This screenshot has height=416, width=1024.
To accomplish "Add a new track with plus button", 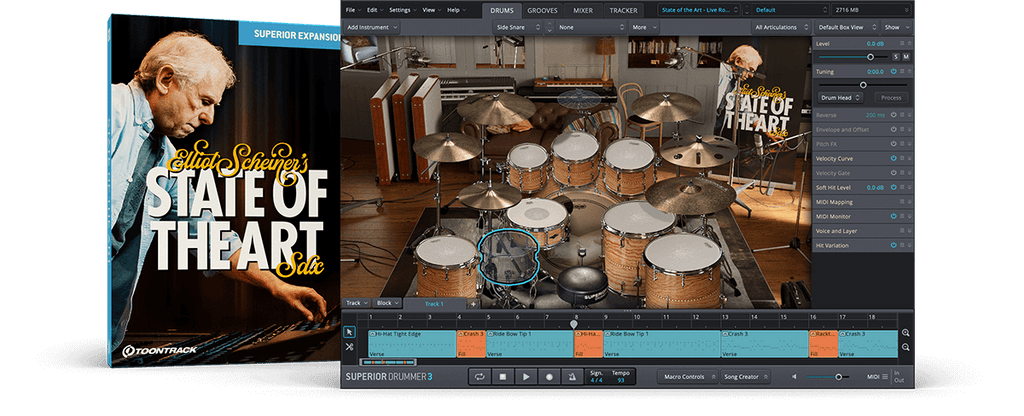I will click(473, 304).
